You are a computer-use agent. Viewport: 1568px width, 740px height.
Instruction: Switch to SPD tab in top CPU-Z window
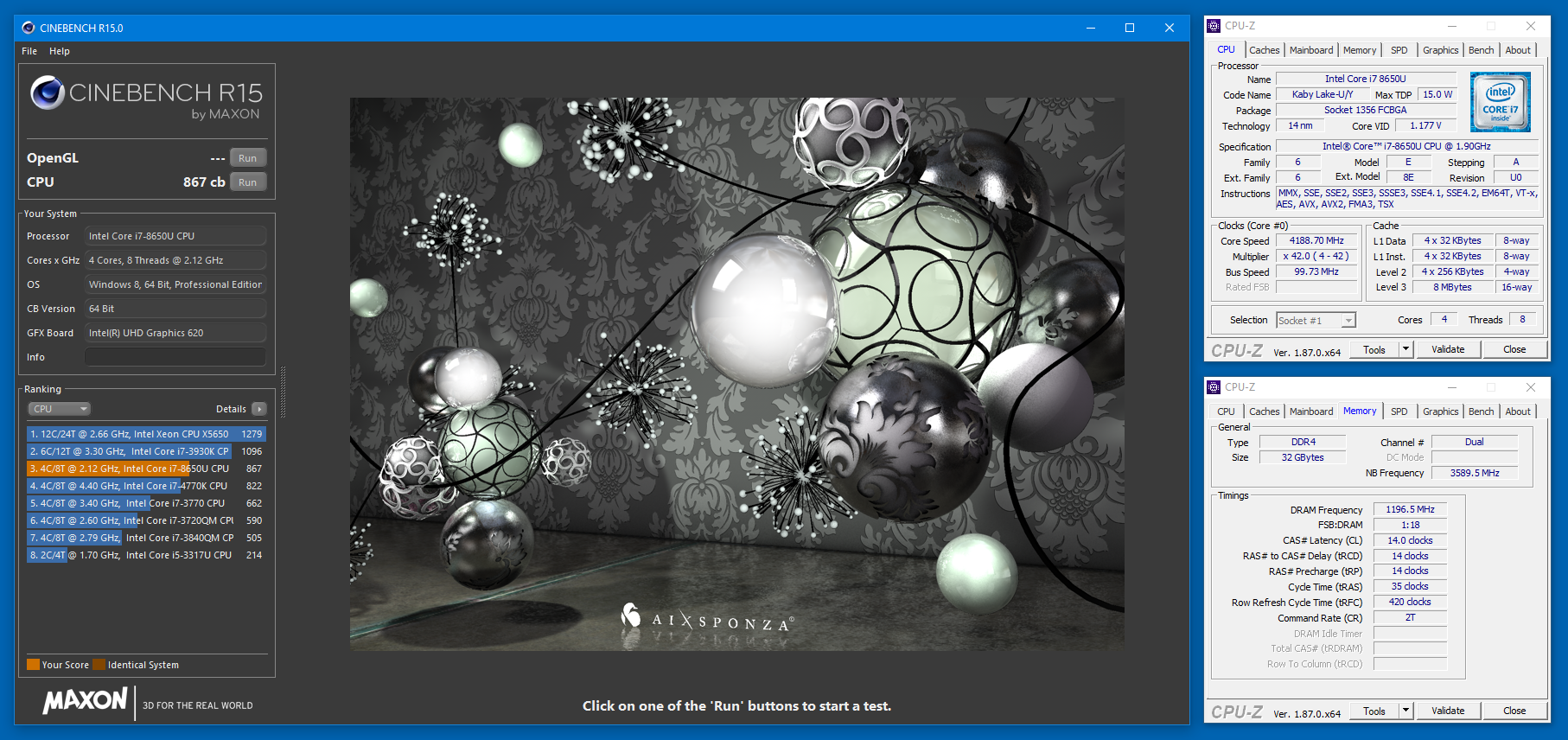pos(1399,50)
